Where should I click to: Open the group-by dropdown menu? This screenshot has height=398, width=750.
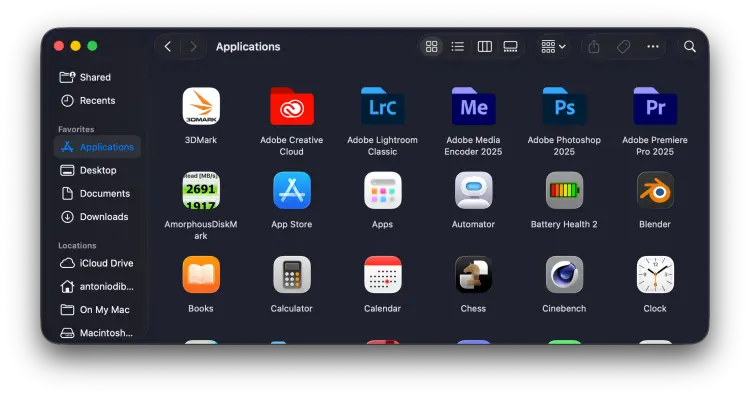point(553,46)
